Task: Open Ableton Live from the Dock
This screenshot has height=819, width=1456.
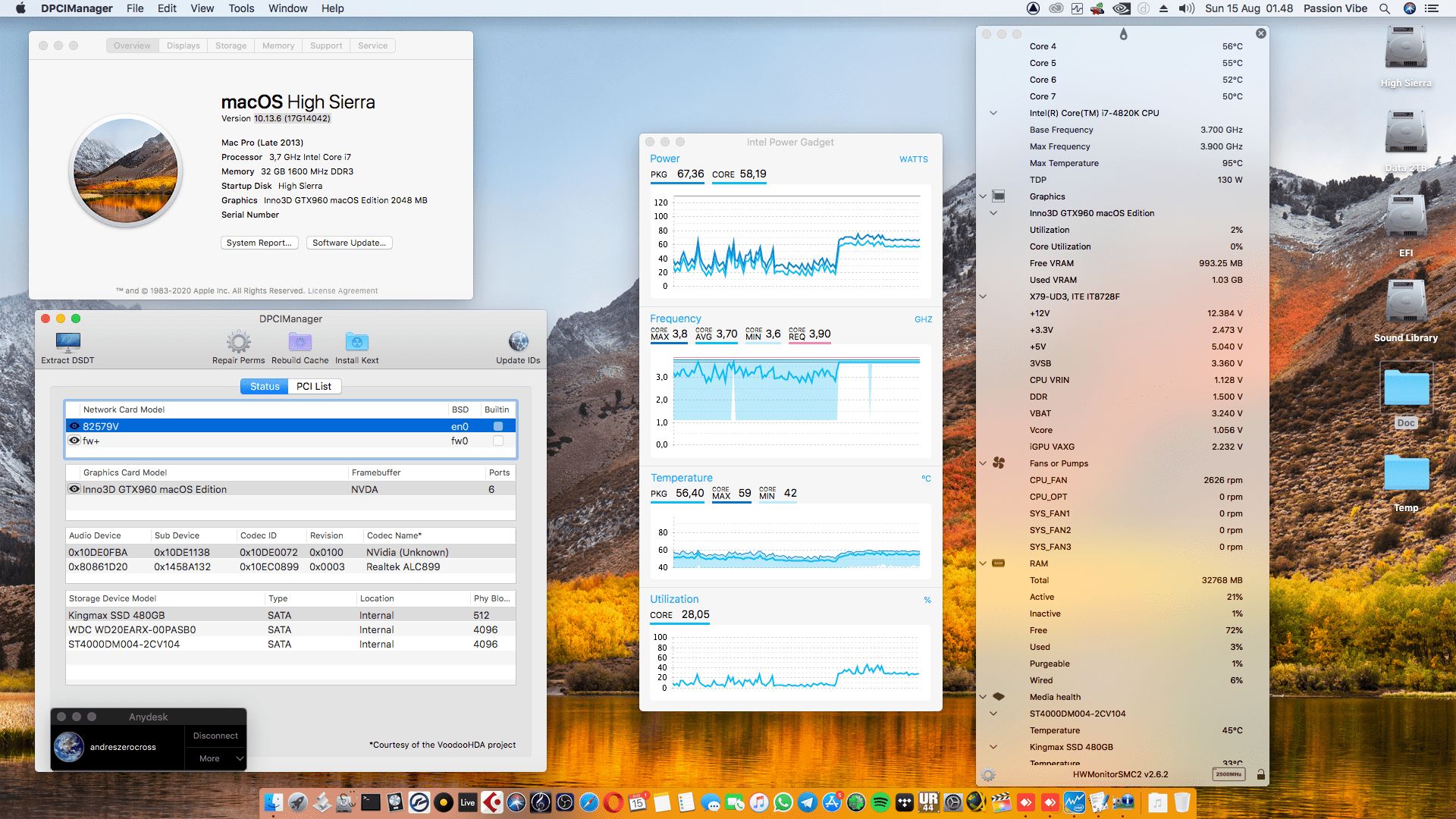Action: [x=468, y=802]
